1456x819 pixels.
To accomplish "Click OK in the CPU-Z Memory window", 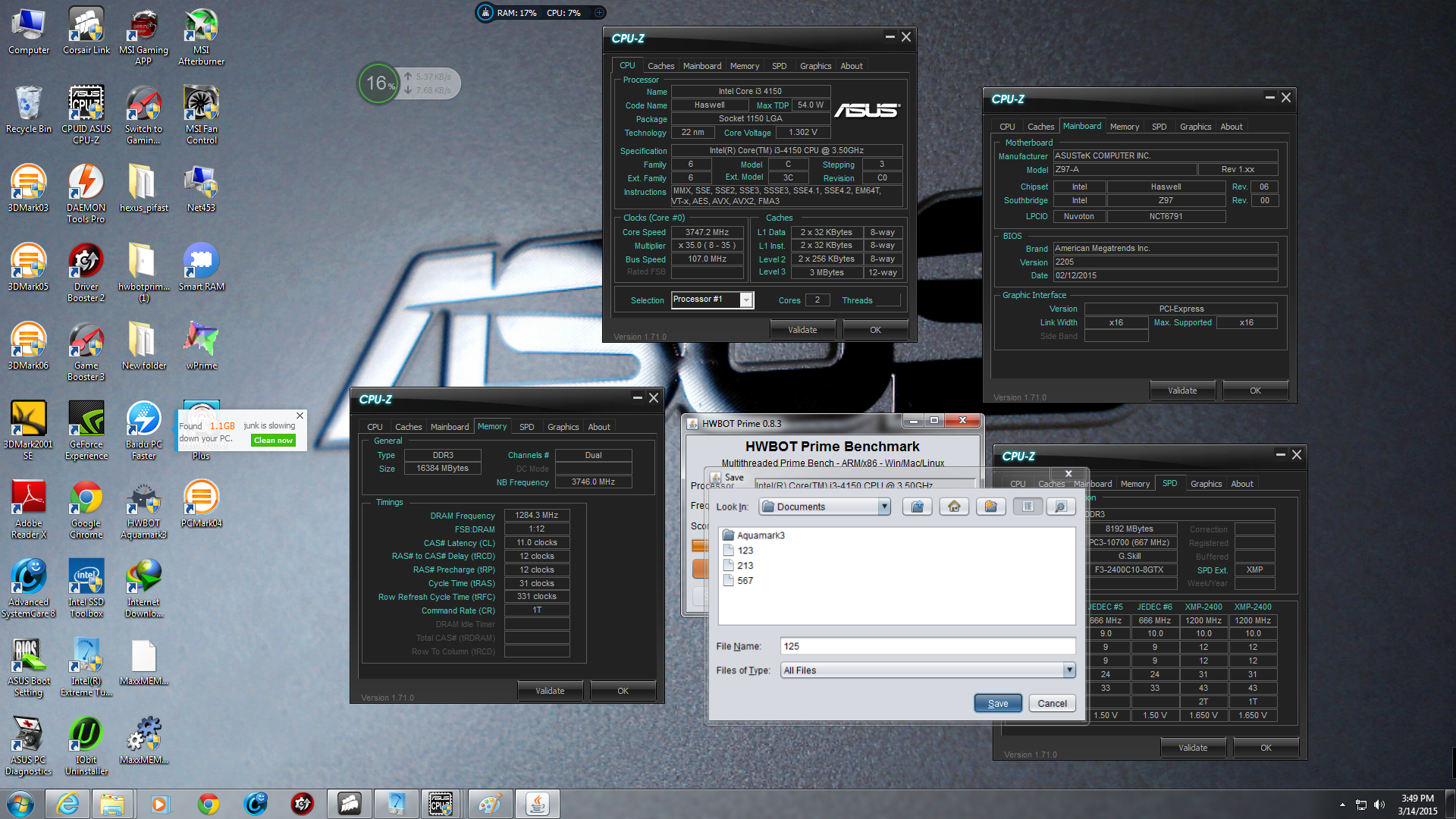I will pos(623,691).
